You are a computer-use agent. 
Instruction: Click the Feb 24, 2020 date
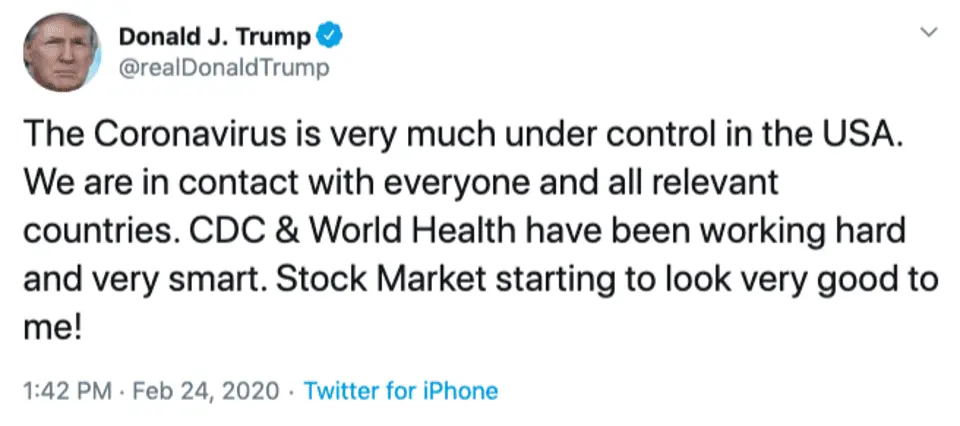point(209,391)
